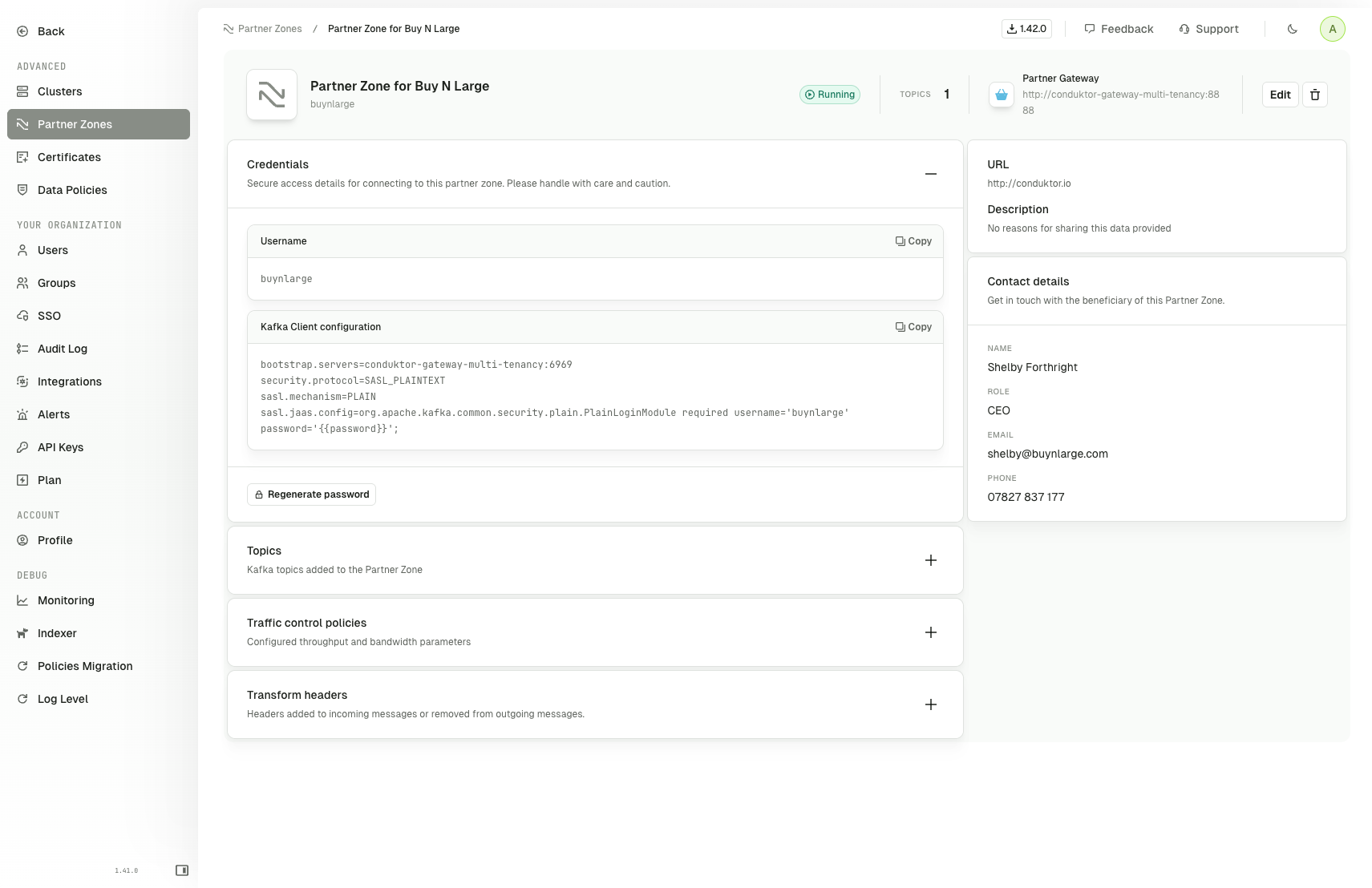The width and height of the screenshot is (1372, 888).
Task: Toggle dark mode with the moon icon
Action: click(1292, 29)
